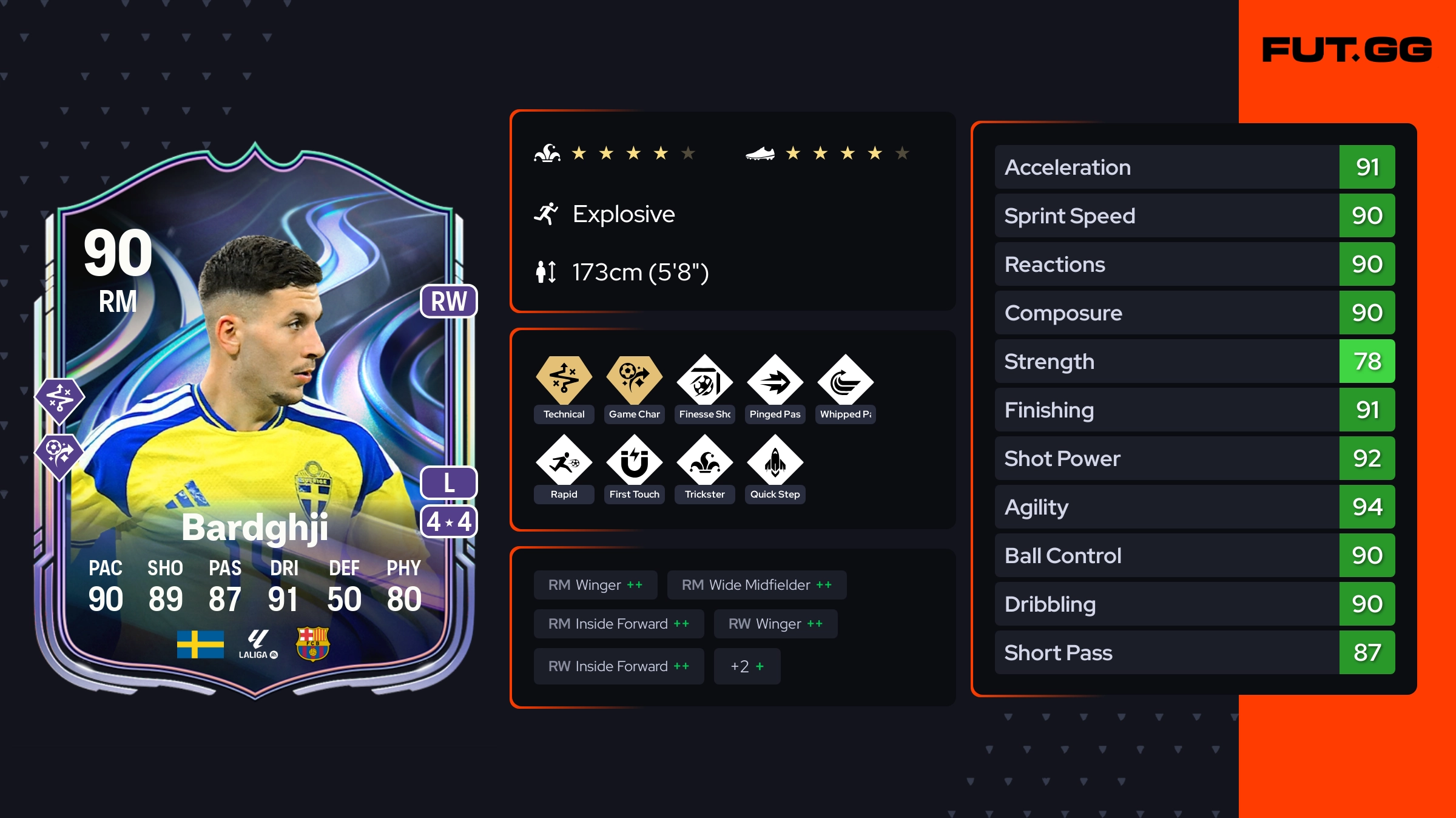Click the First Touch magnet icon
Screen dimensions: 1456x818
[x=634, y=462]
